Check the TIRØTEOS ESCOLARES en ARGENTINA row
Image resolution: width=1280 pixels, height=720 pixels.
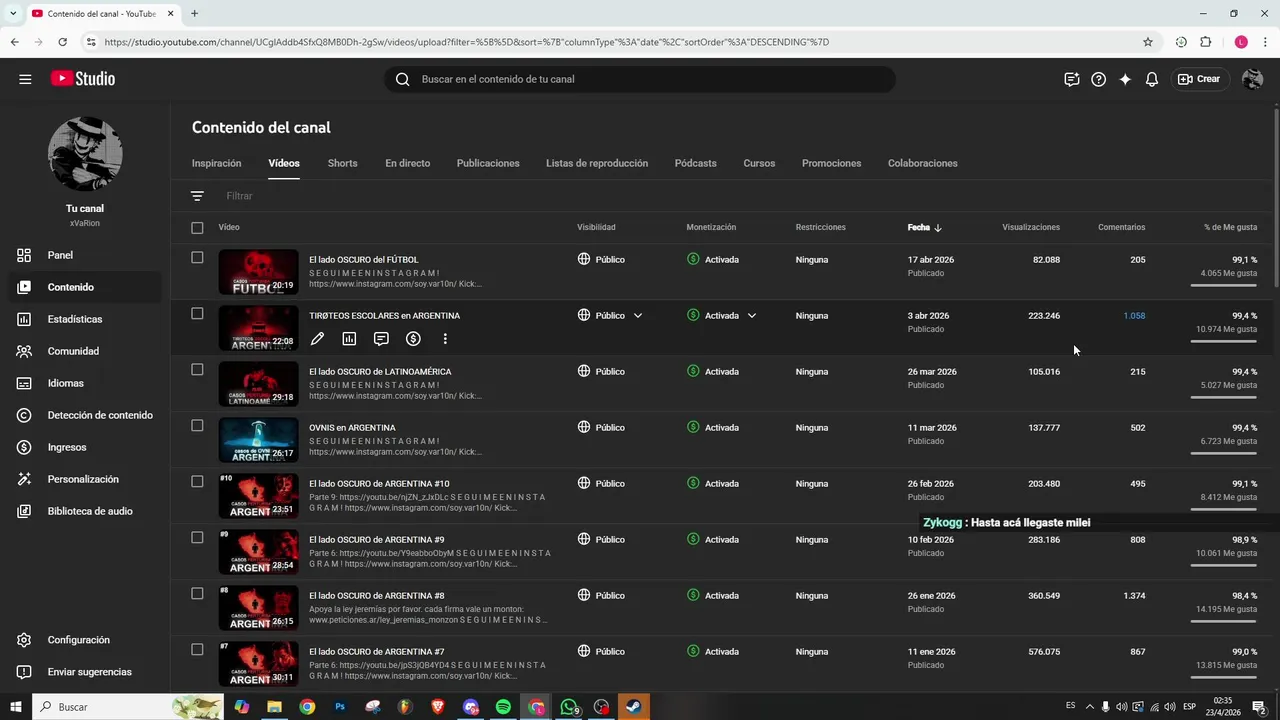coord(197,314)
